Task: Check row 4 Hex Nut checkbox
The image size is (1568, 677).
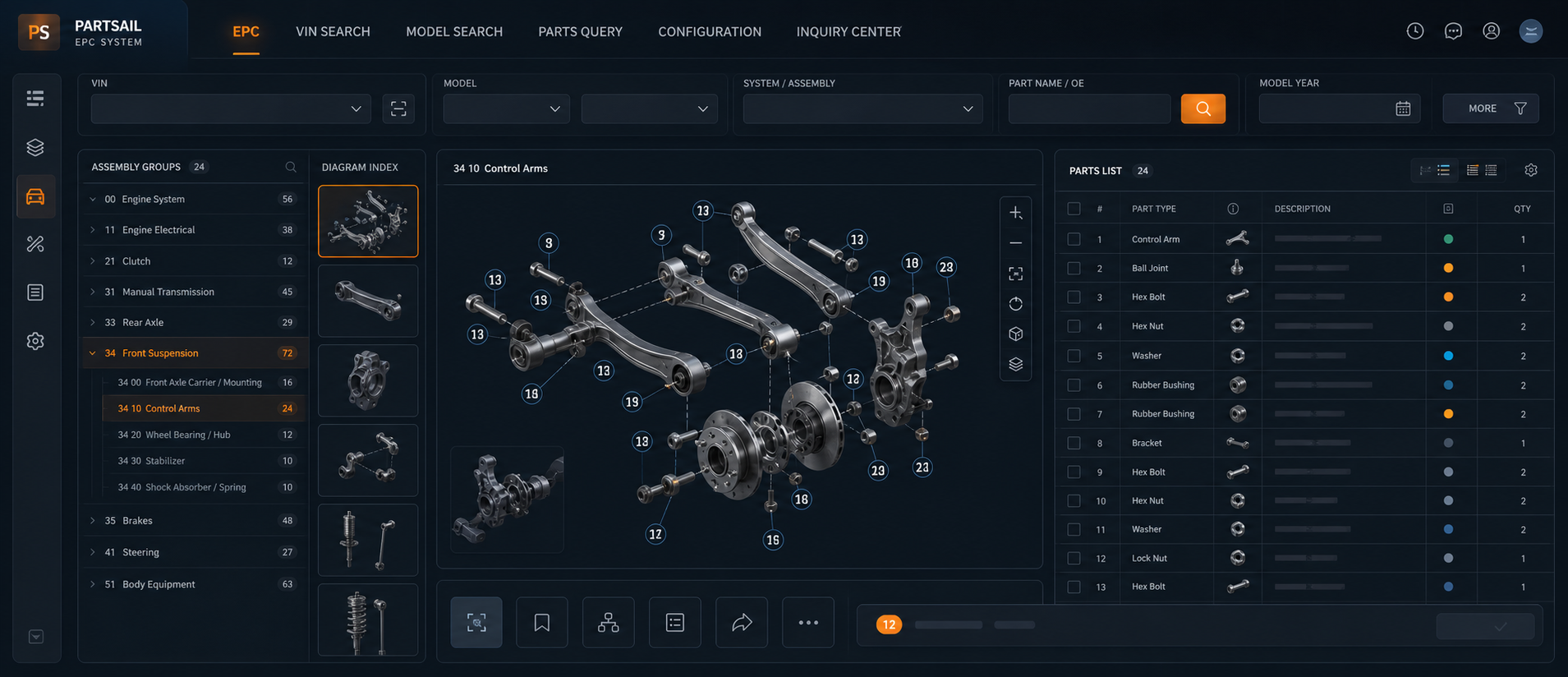Action: click(x=1074, y=326)
